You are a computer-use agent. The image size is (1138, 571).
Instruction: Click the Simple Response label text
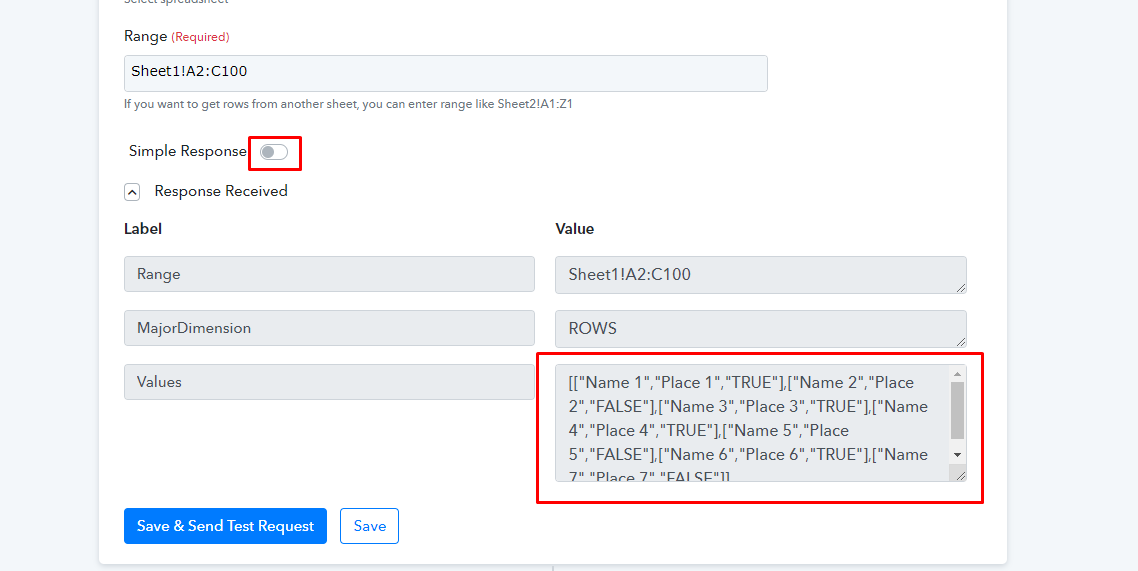tap(188, 152)
